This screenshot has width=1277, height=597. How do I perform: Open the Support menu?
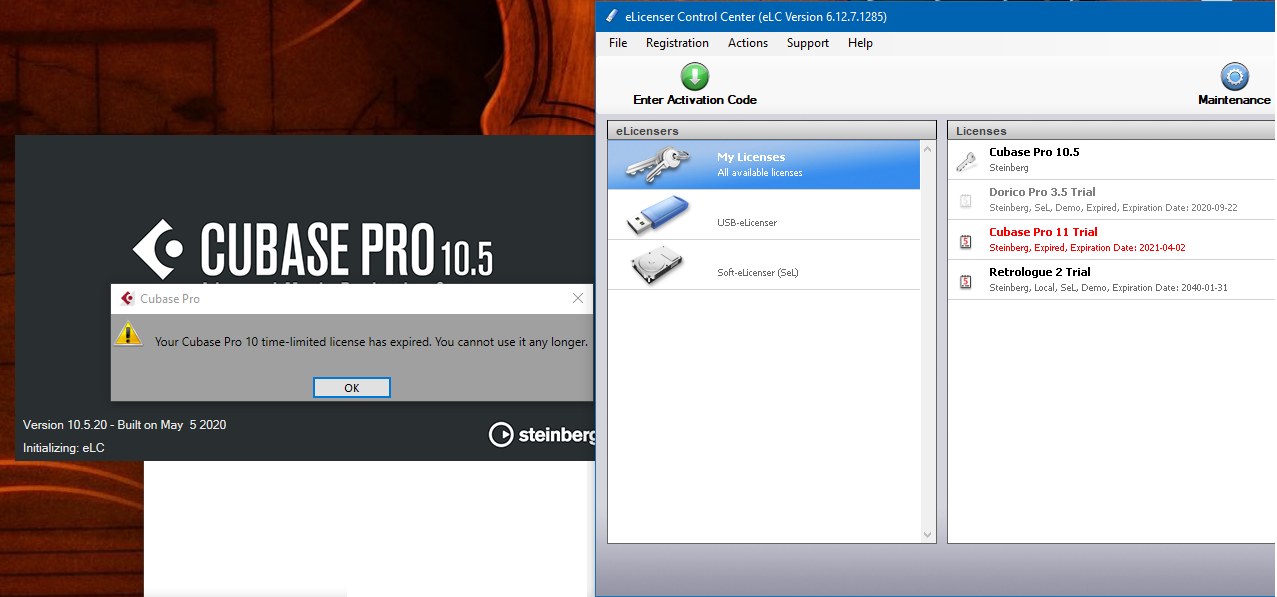click(x=808, y=43)
